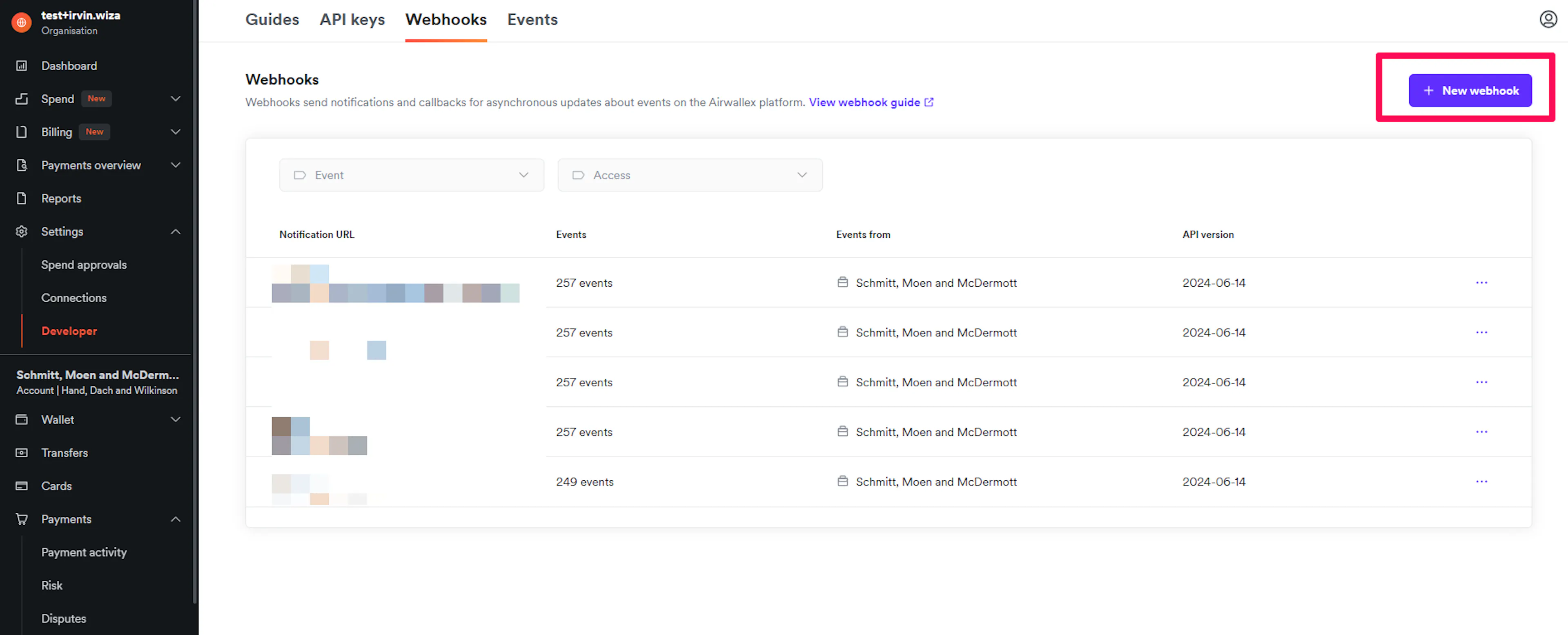Click the organisation globe logo icon
The height and width of the screenshot is (635, 1568).
pyautogui.click(x=22, y=22)
